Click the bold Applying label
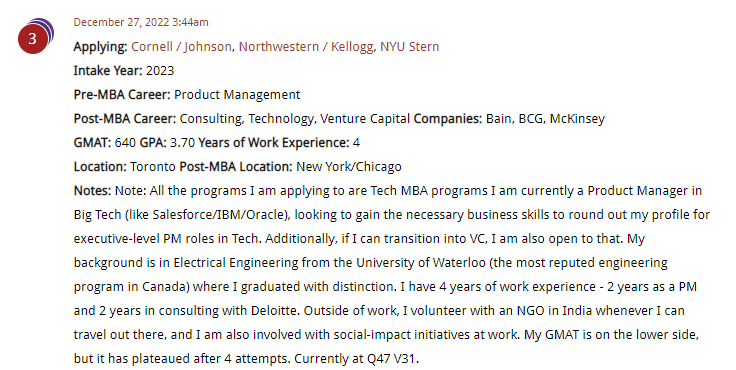The image size is (736, 370). 100,47
